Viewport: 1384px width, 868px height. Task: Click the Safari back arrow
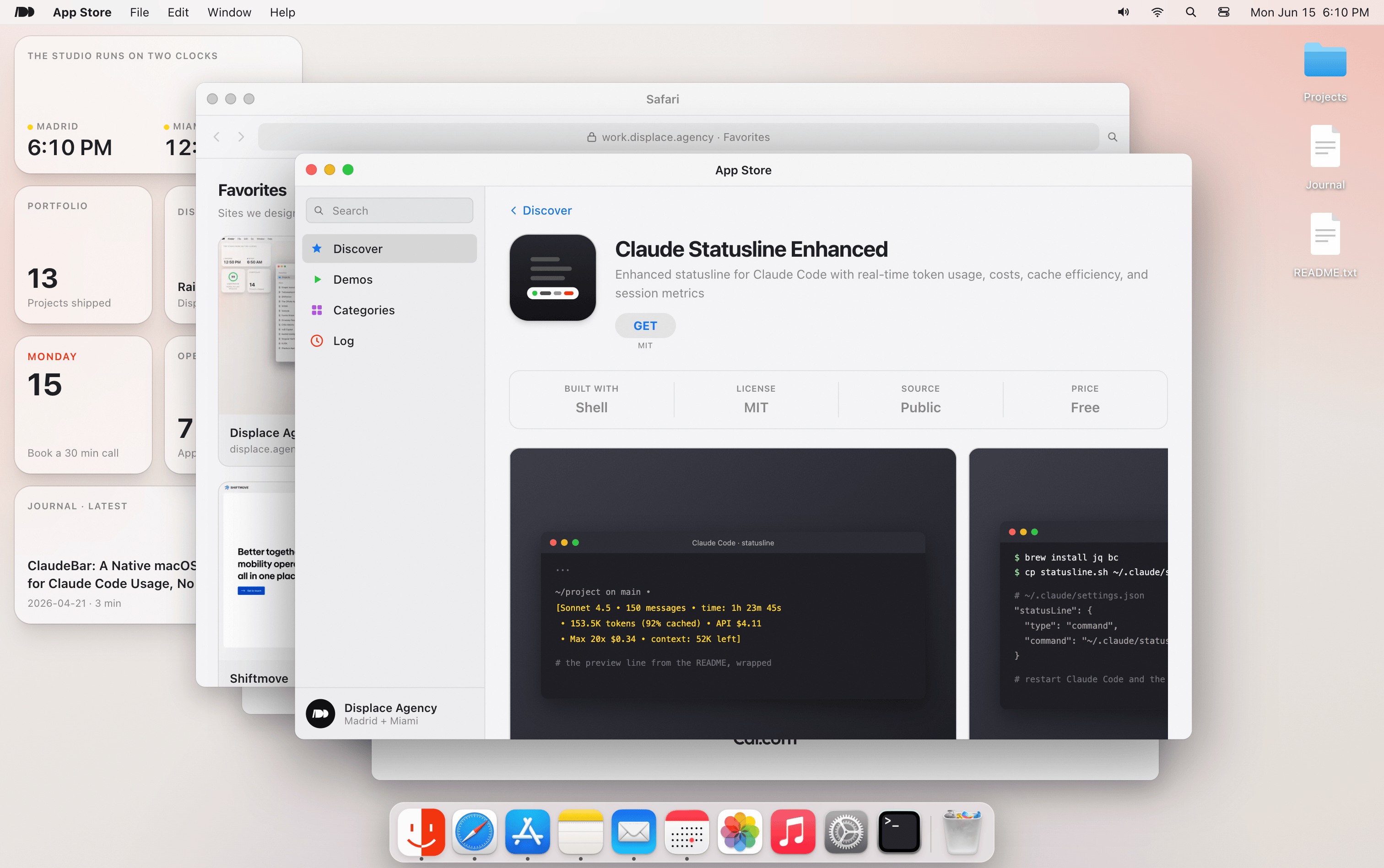[x=217, y=137]
